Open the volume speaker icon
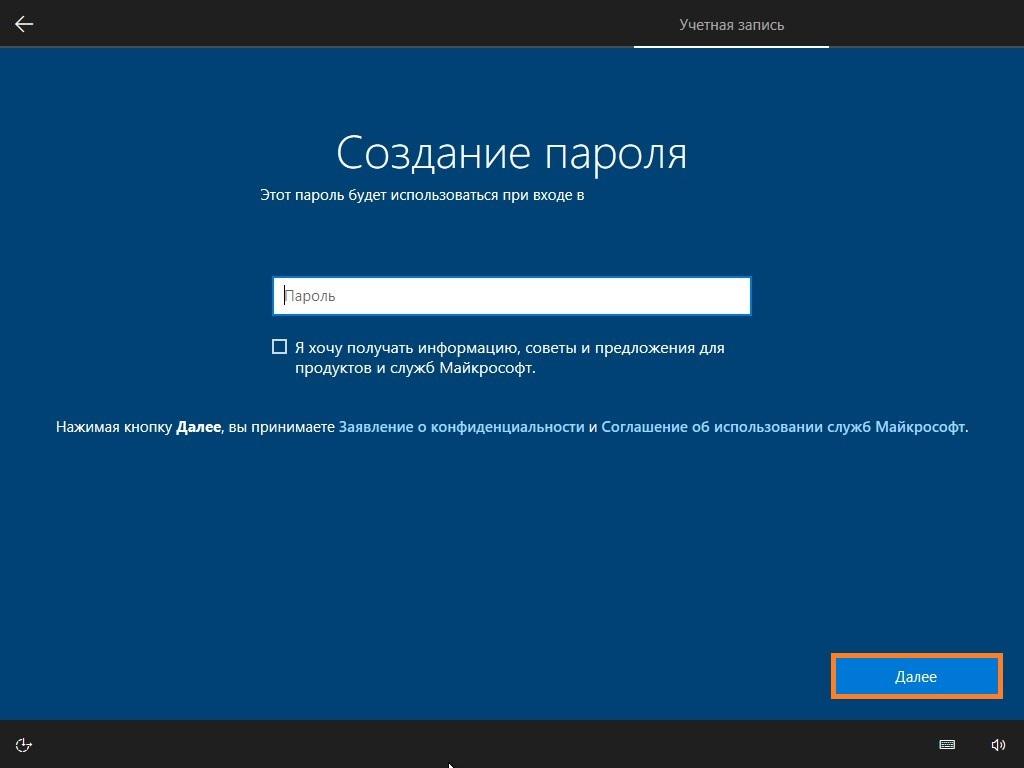Image resolution: width=1024 pixels, height=768 pixels. (998, 744)
